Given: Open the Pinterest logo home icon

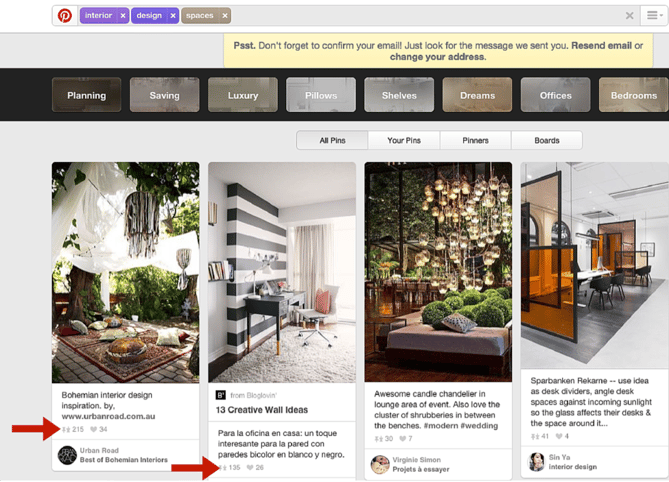Looking at the screenshot, I should 65,16.
